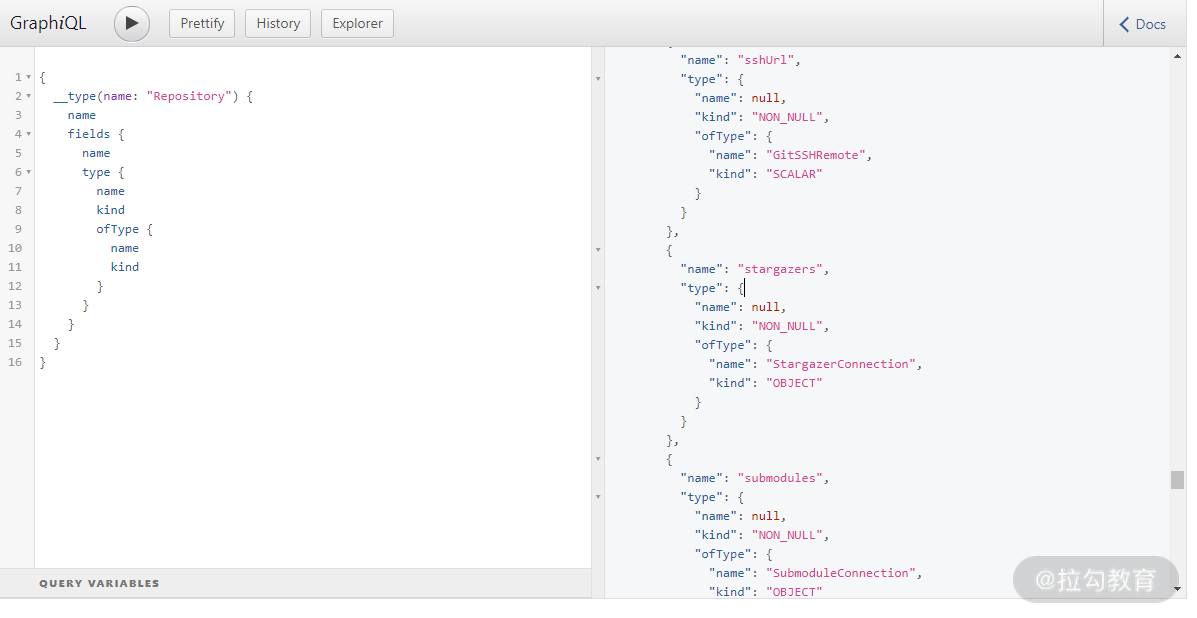
Task: Toggle the Explorer panel
Action: click(x=357, y=23)
